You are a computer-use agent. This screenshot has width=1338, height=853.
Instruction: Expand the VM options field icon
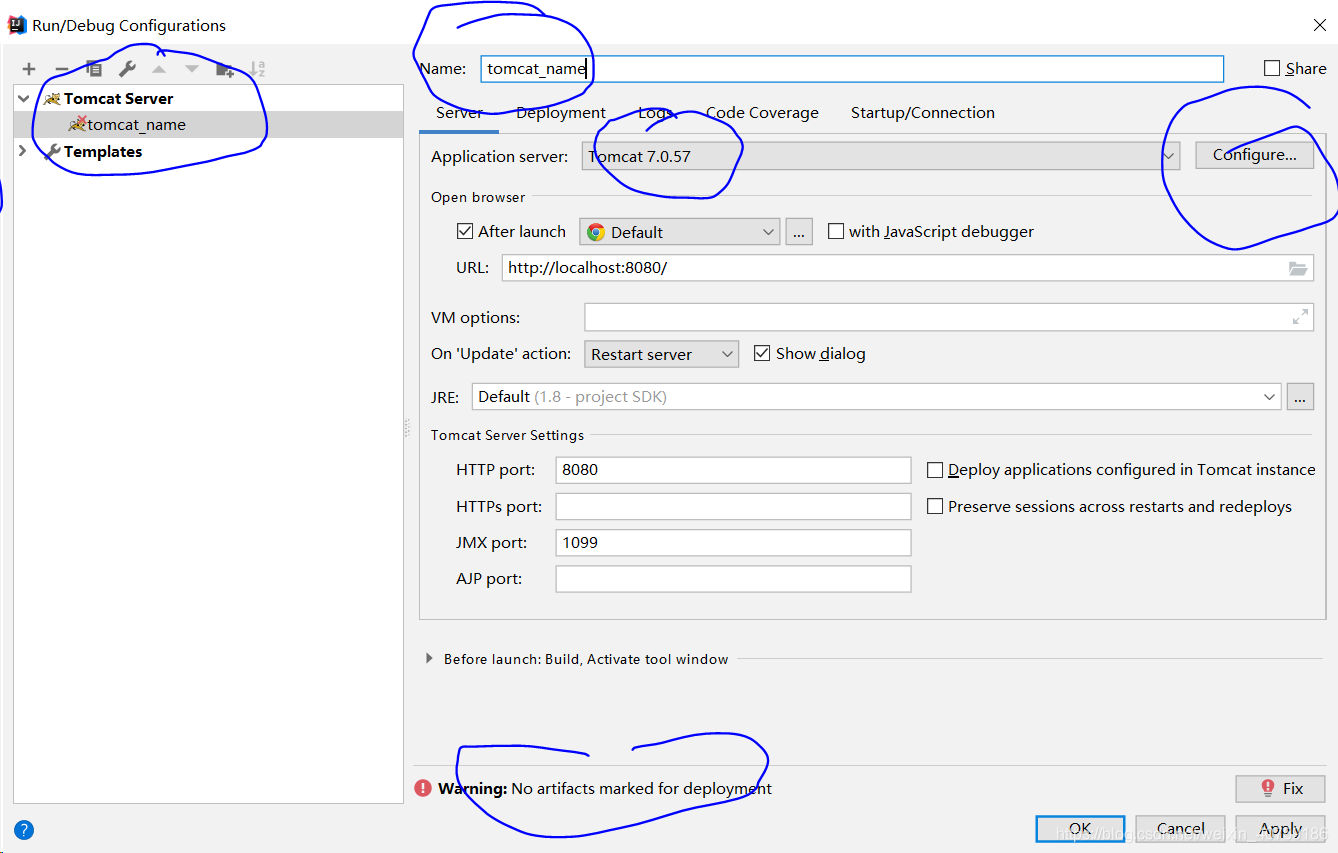pyautogui.click(x=1300, y=317)
